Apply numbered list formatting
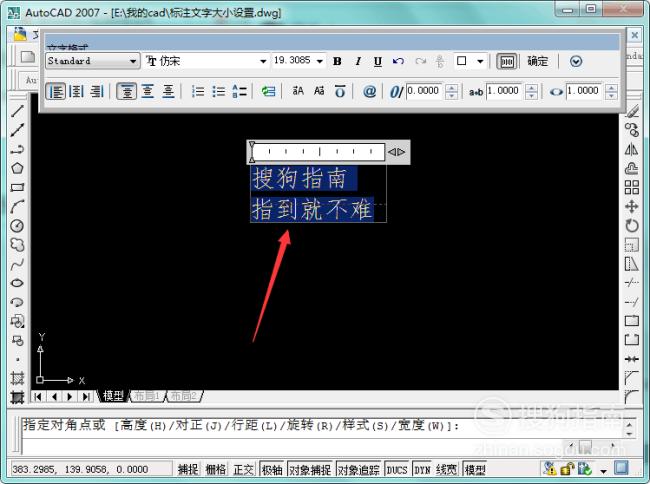Image resolution: width=650 pixels, height=484 pixels. 198,91
